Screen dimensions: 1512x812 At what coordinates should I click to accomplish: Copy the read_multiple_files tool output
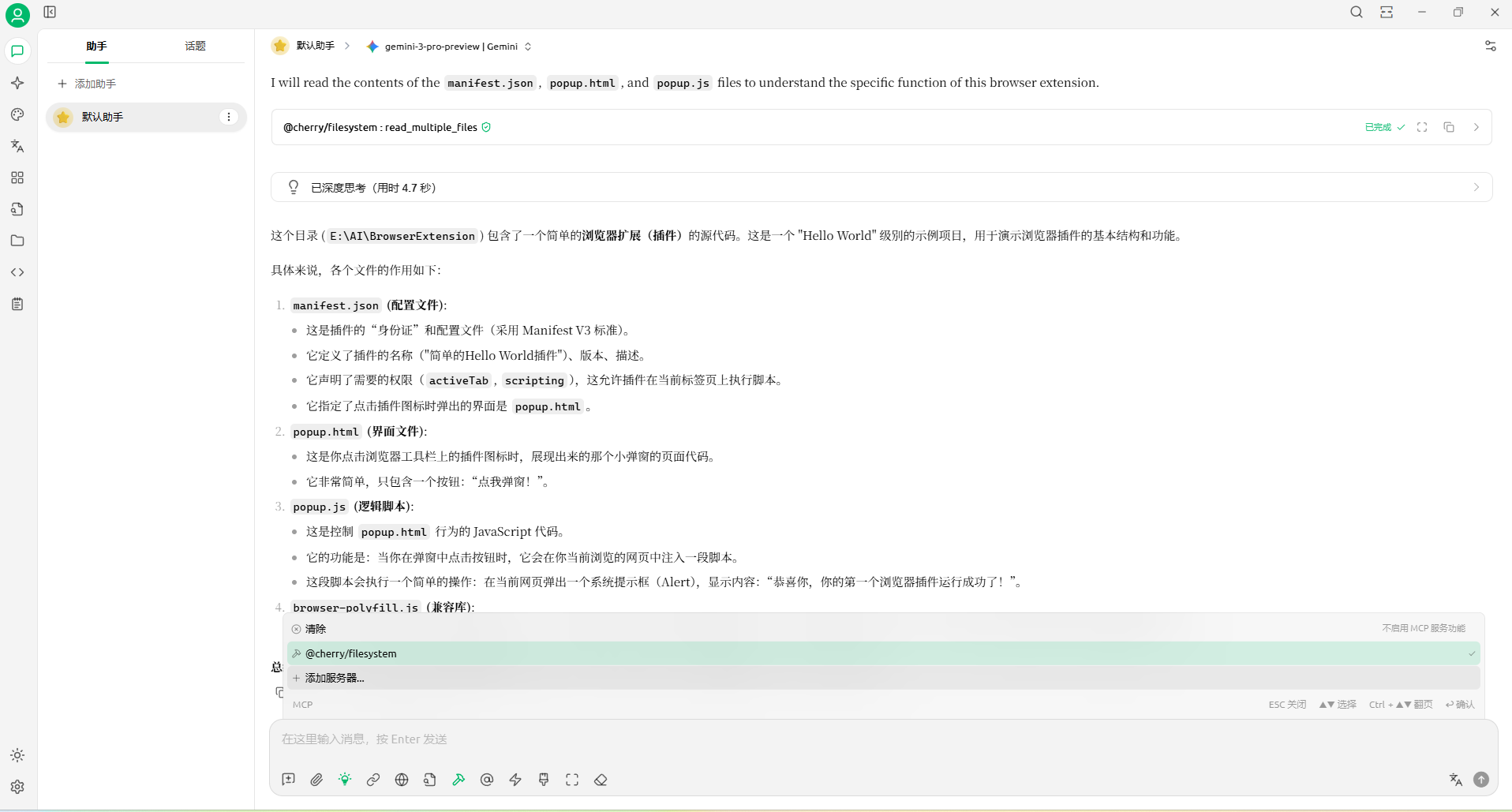(x=1450, y=127)
